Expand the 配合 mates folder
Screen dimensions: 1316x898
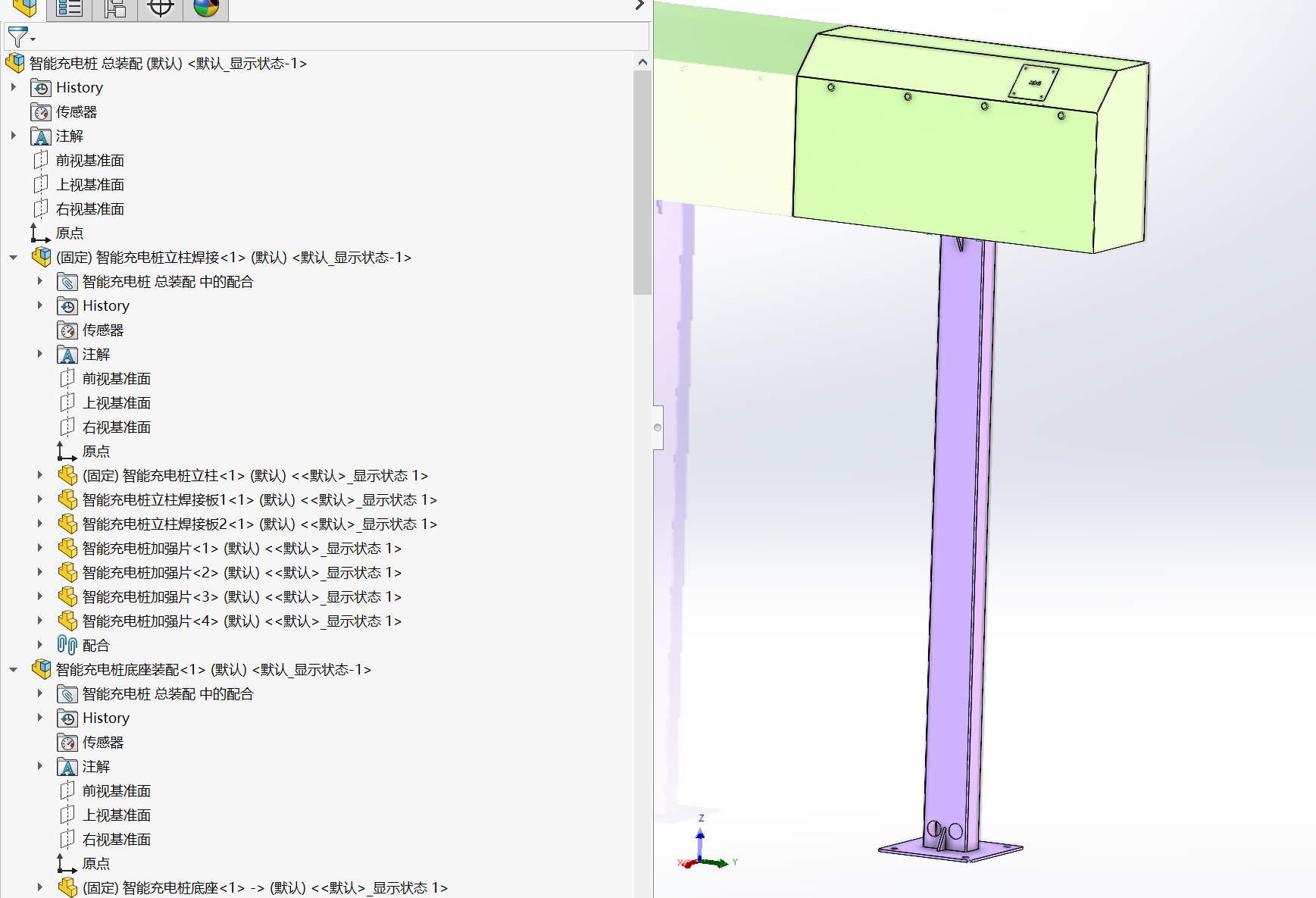40,645
